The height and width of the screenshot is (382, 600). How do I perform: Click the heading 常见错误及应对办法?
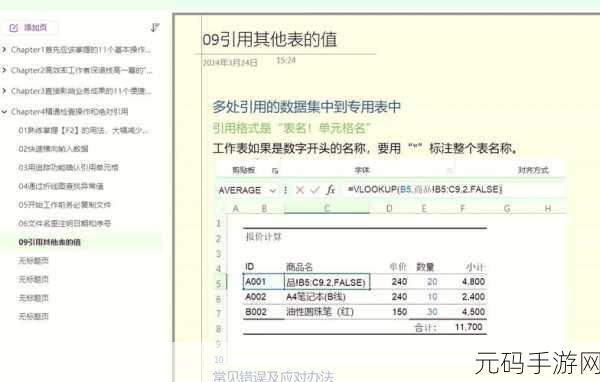pos(274,376)
